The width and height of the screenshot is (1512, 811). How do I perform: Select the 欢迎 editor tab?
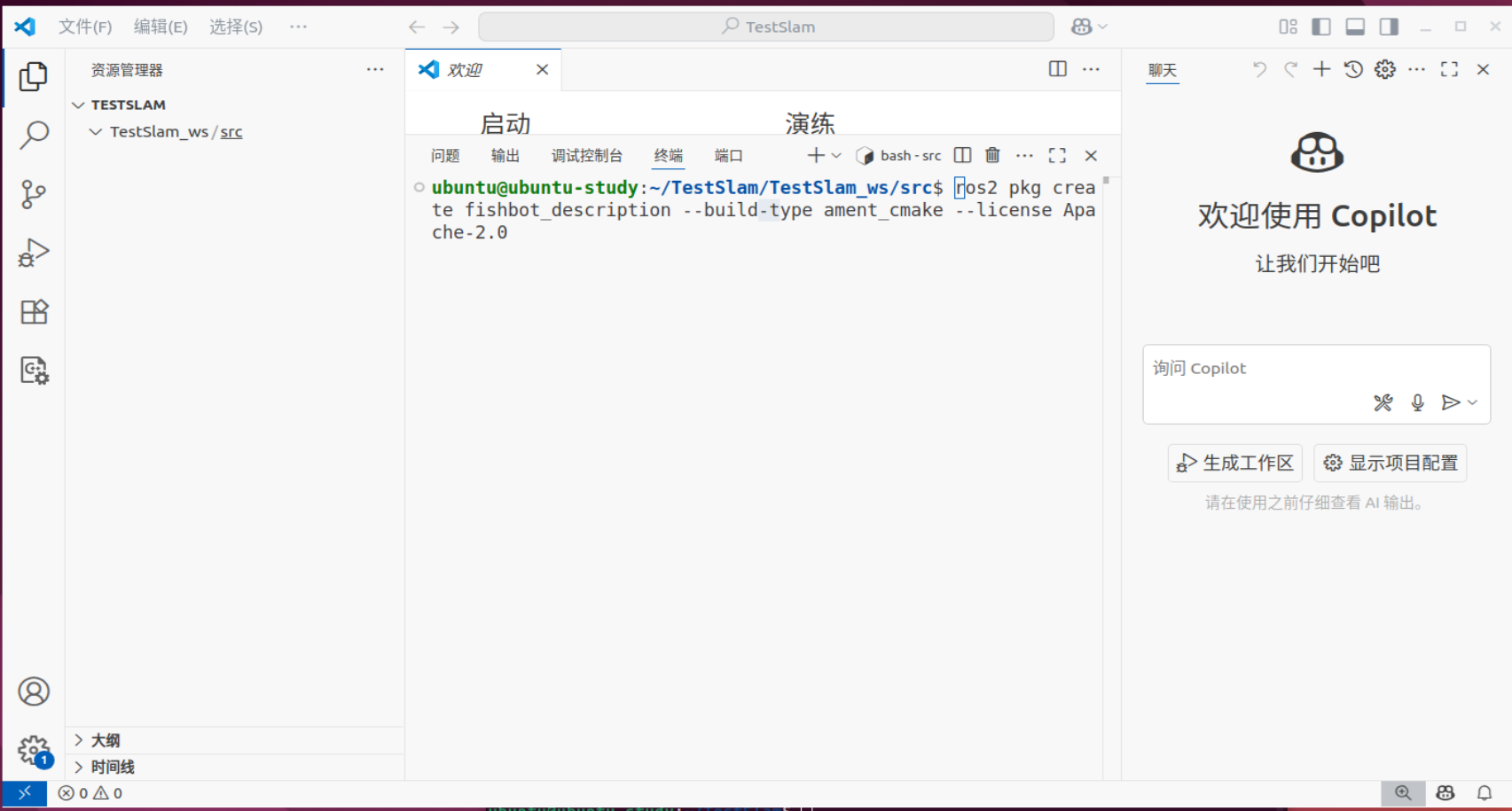tap(483, 70)
